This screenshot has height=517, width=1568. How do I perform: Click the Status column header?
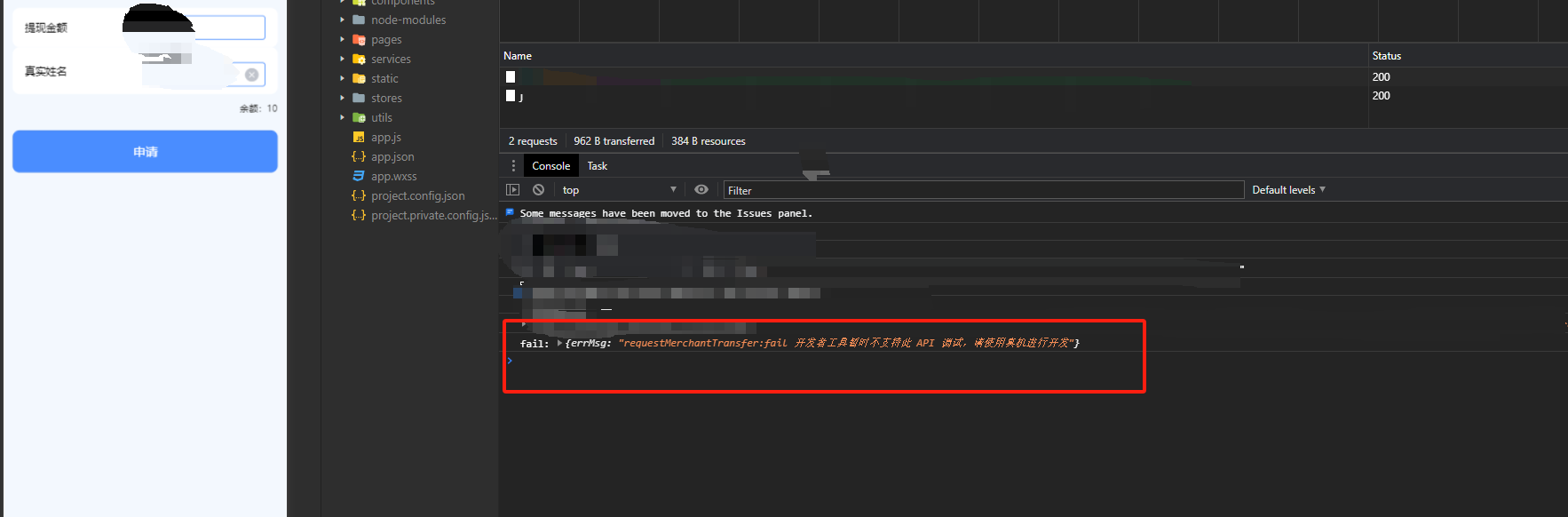pyautogui.click(x=1386, y=55)
